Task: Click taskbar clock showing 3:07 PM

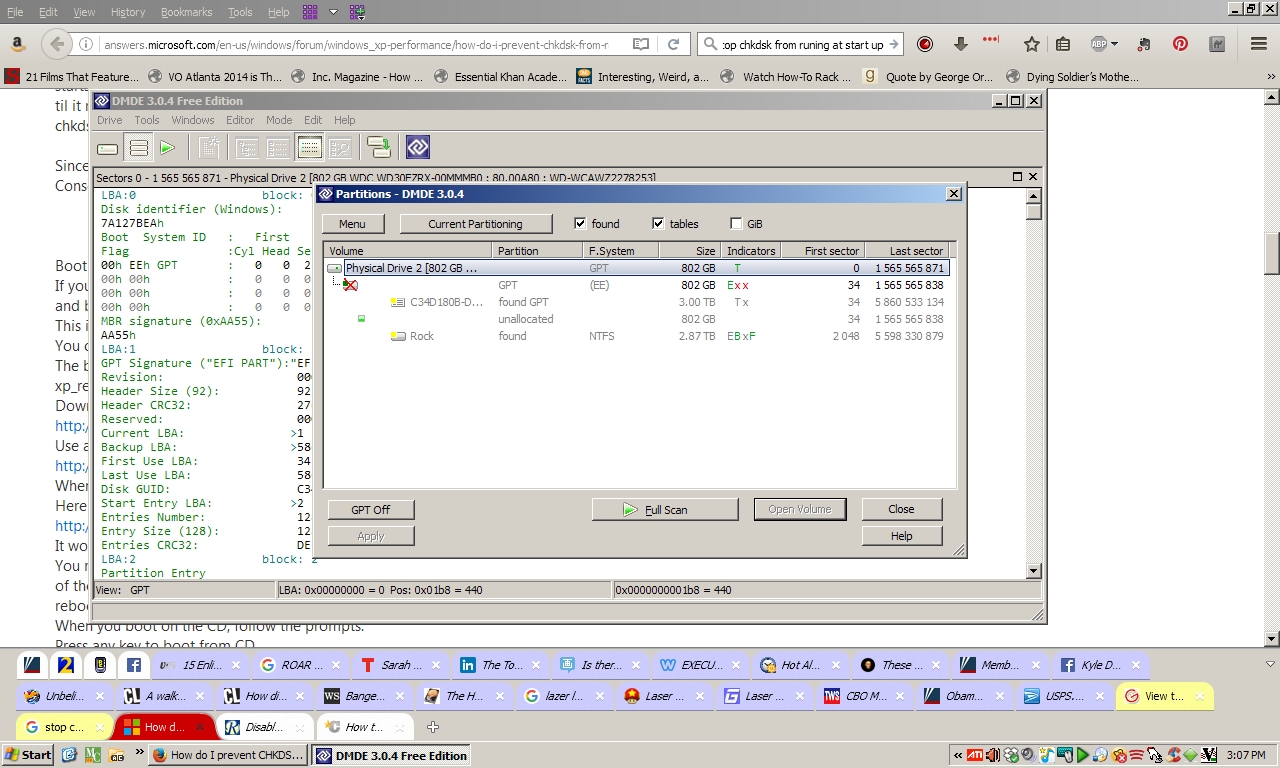Action: (x=1245, y=755)
